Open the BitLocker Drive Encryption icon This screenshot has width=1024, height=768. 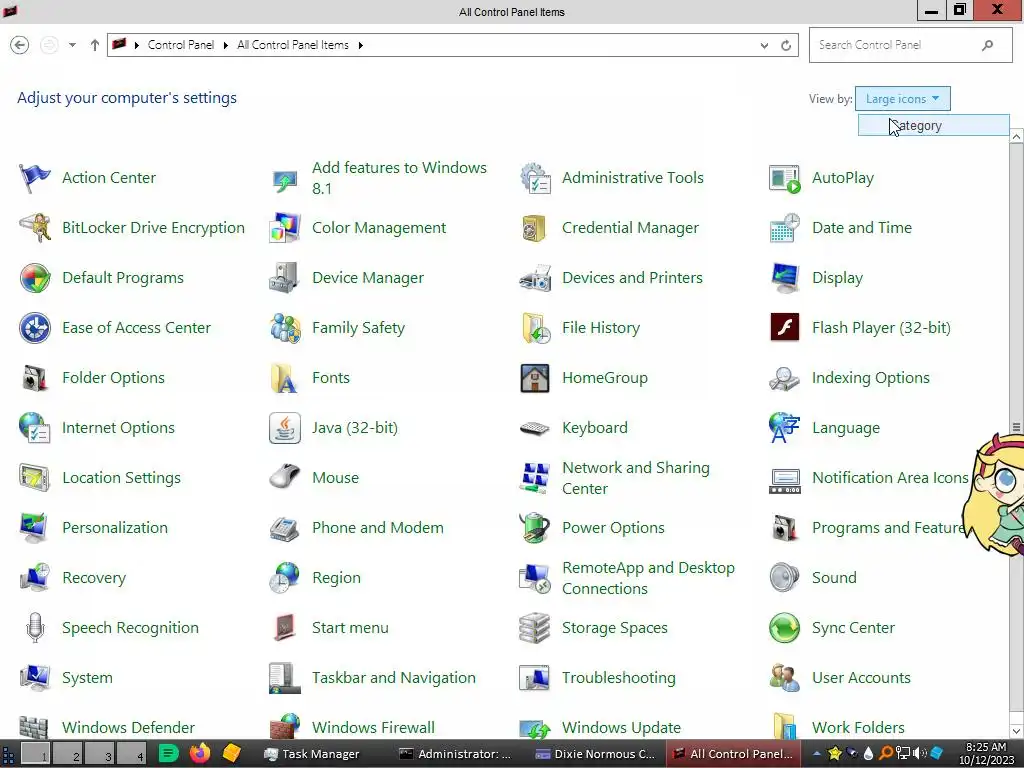[x=35, y=228]
